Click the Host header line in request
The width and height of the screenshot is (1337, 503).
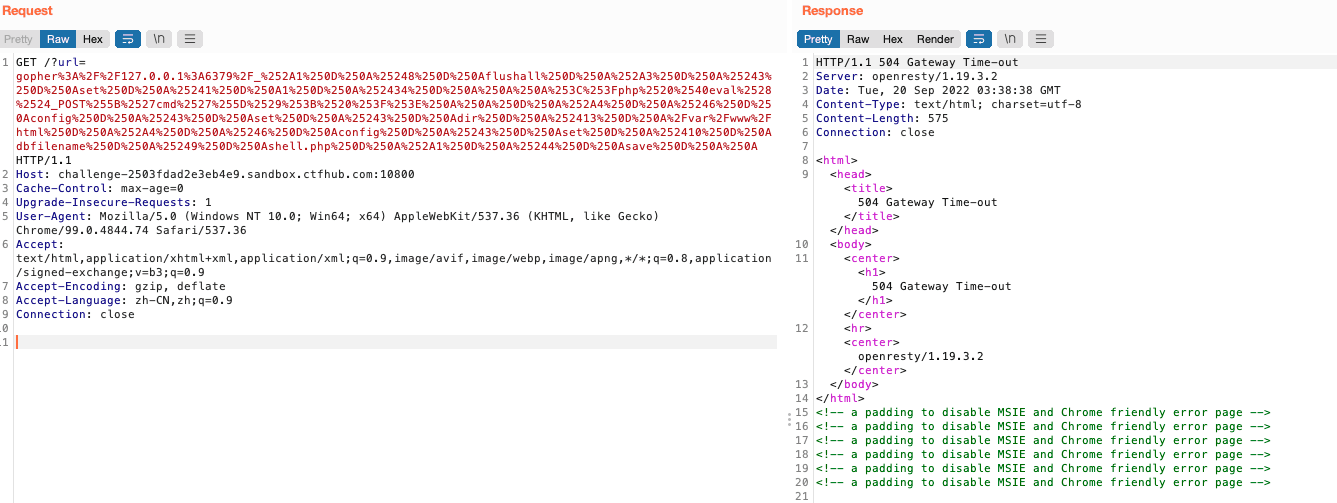215,174
